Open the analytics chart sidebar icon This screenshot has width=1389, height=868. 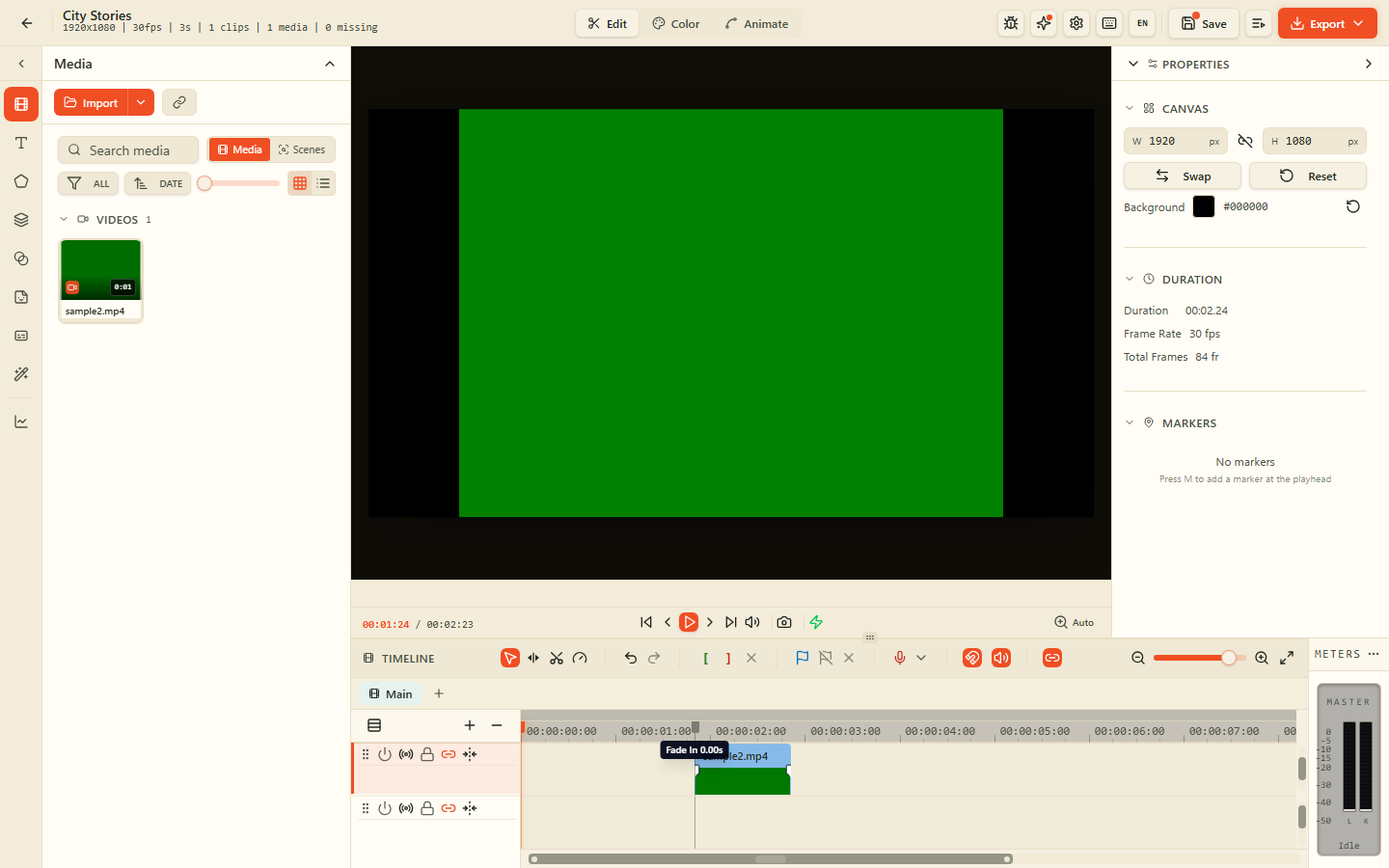[x=21, y=421]
